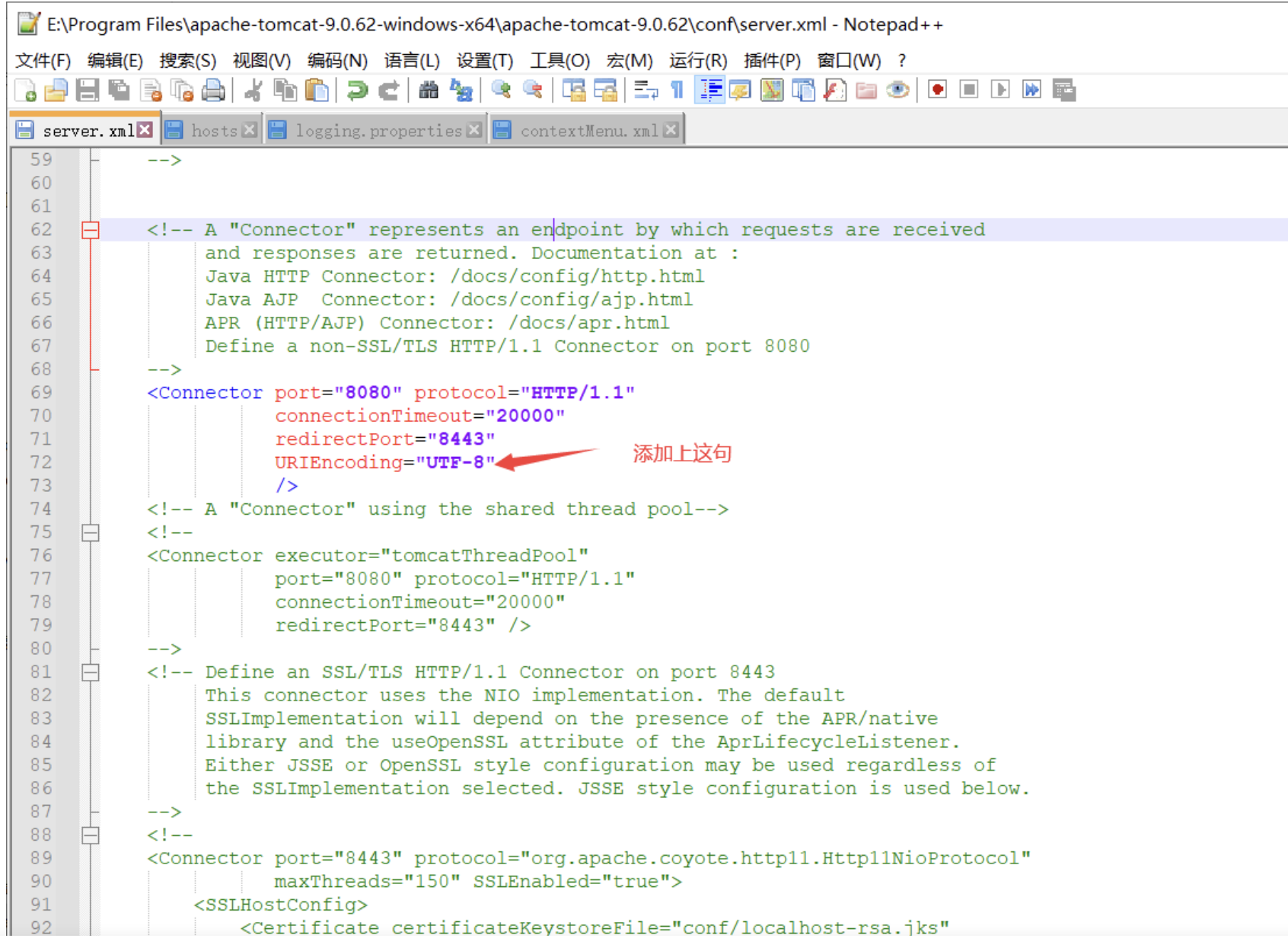This screenshot has height=951, width=1288.
Task: Close the hosts tab
Action: pyautogui.click(x=249, y=130)
